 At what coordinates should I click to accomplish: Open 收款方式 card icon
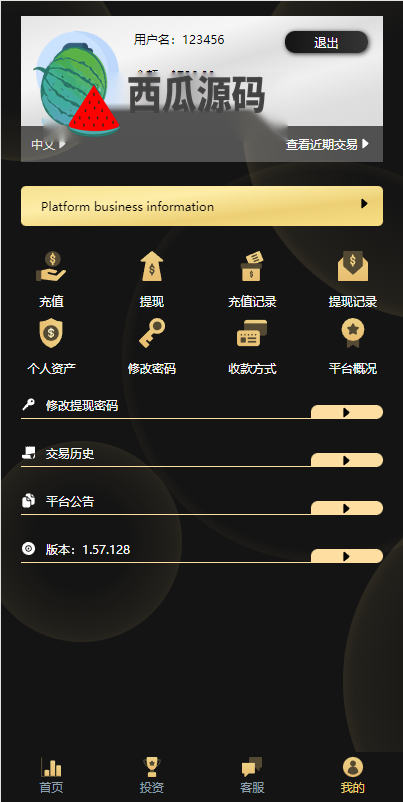252,333
